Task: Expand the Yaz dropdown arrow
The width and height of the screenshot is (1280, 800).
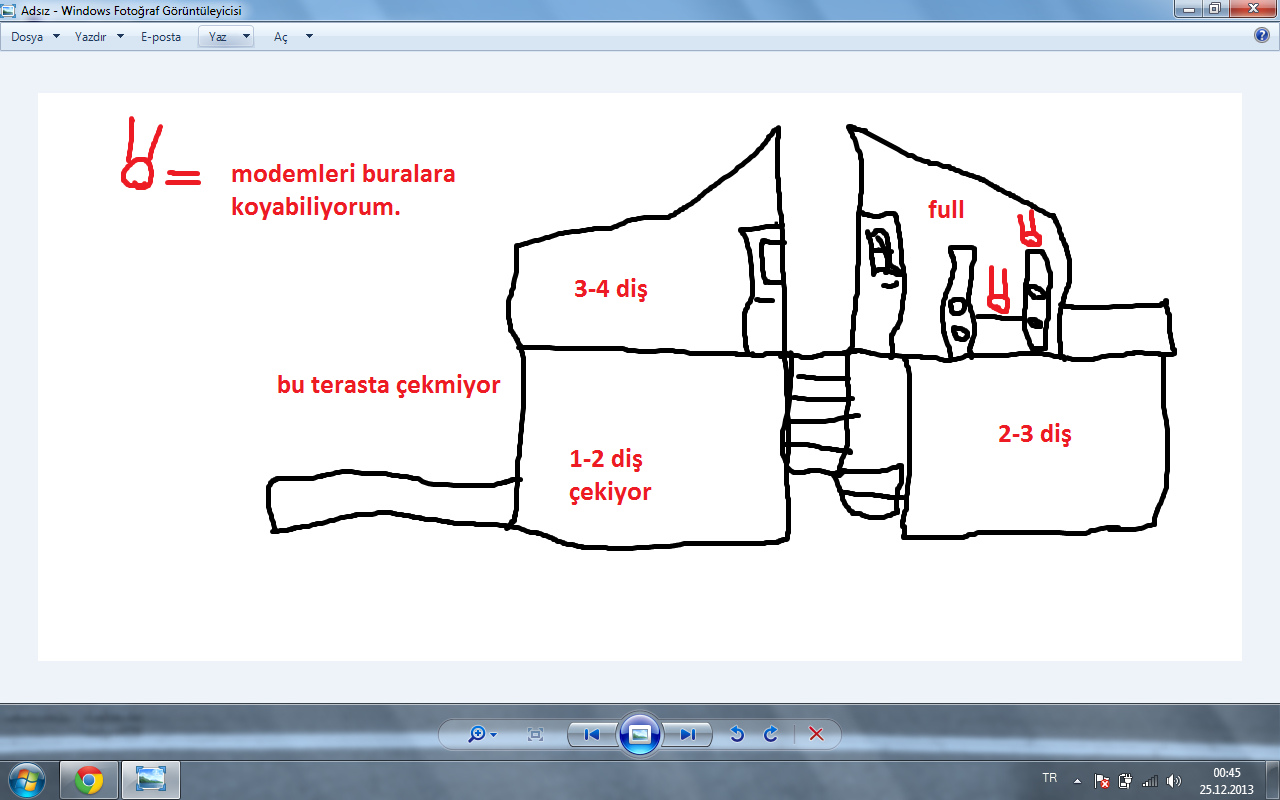Action: point(246,36)
